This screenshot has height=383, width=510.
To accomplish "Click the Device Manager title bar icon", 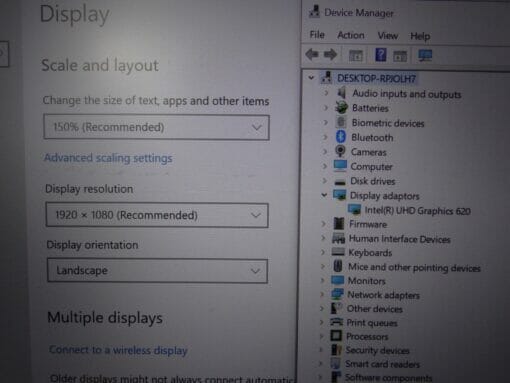I will pos(314,12).
